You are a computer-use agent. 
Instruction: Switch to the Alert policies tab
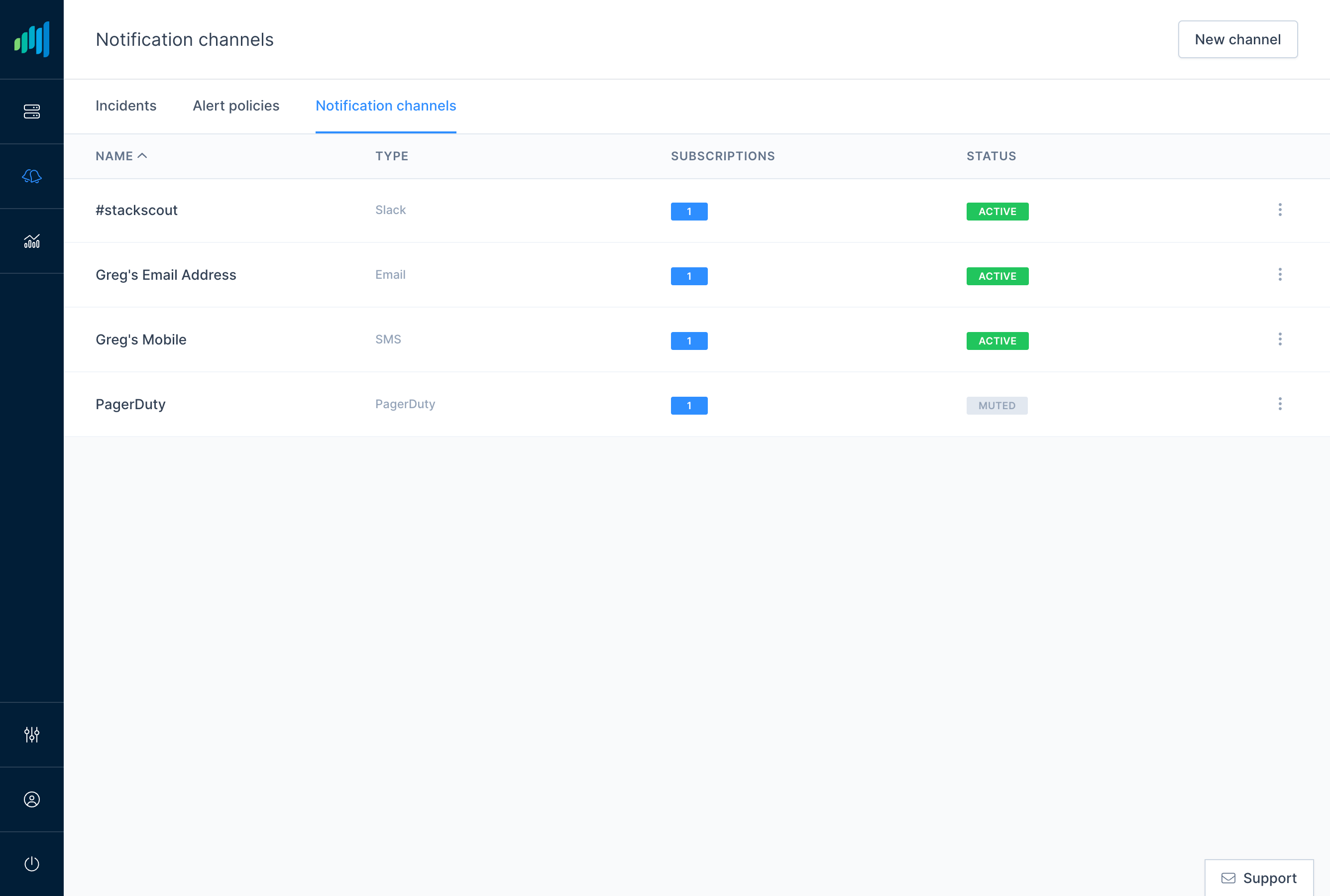coord(236,106)
